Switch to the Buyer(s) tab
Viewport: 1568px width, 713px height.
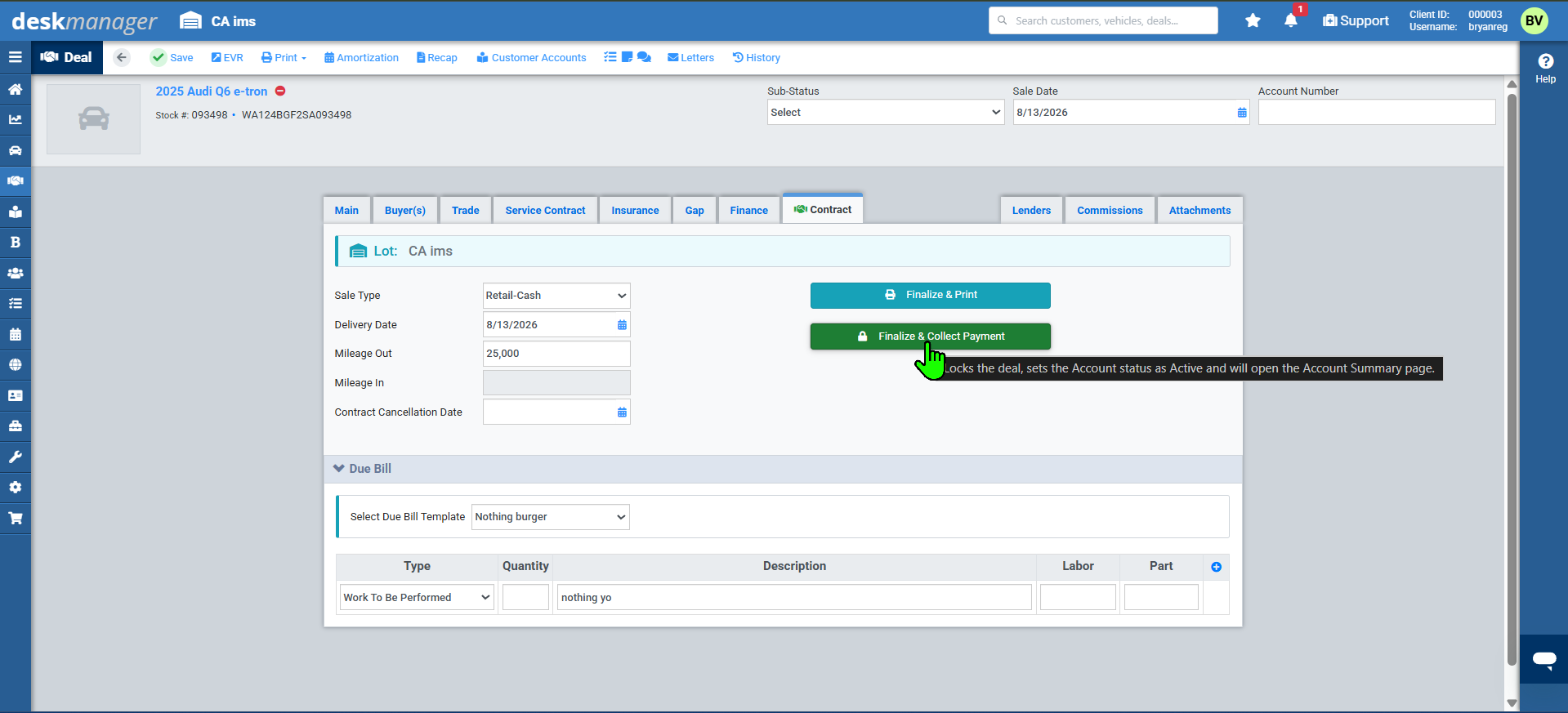coord(405,210)
